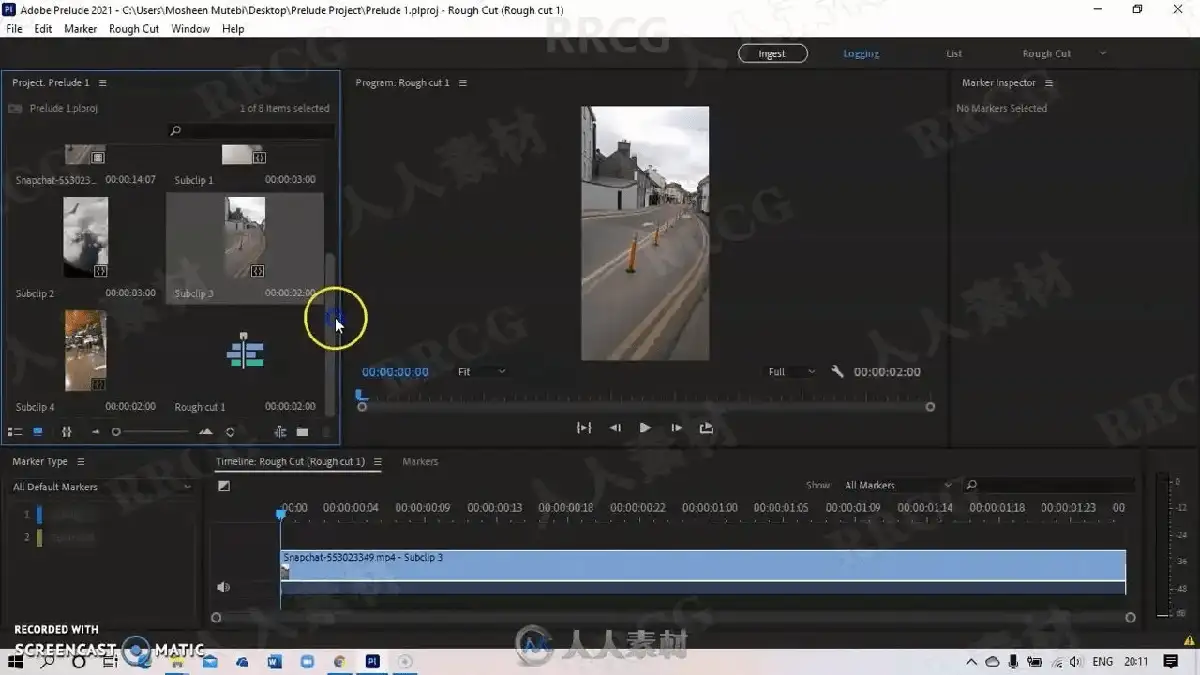This screenshot has width=1200, height=675.
Task: Switch to the Markers tab
Action: pos(420,462)
